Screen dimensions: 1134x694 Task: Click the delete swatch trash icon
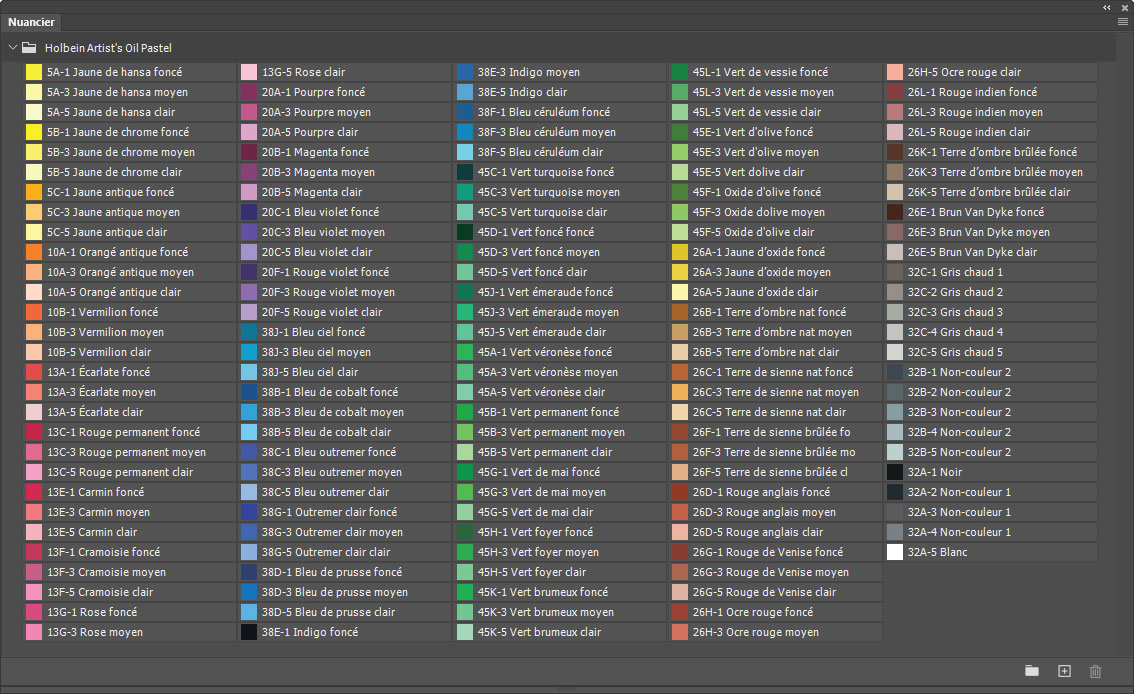[1095, 671]
